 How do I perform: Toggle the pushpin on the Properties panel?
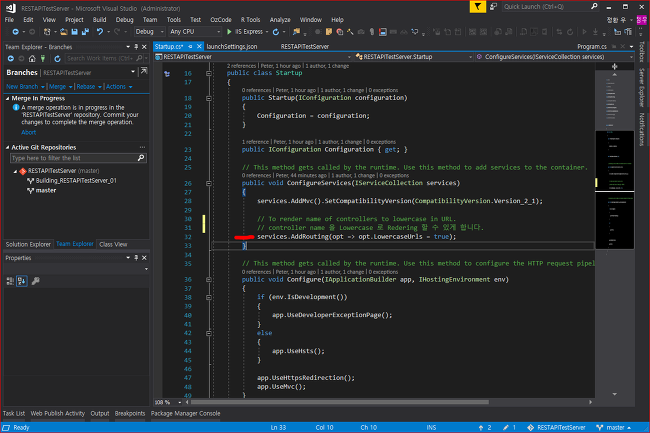click(x=136, y=258)
